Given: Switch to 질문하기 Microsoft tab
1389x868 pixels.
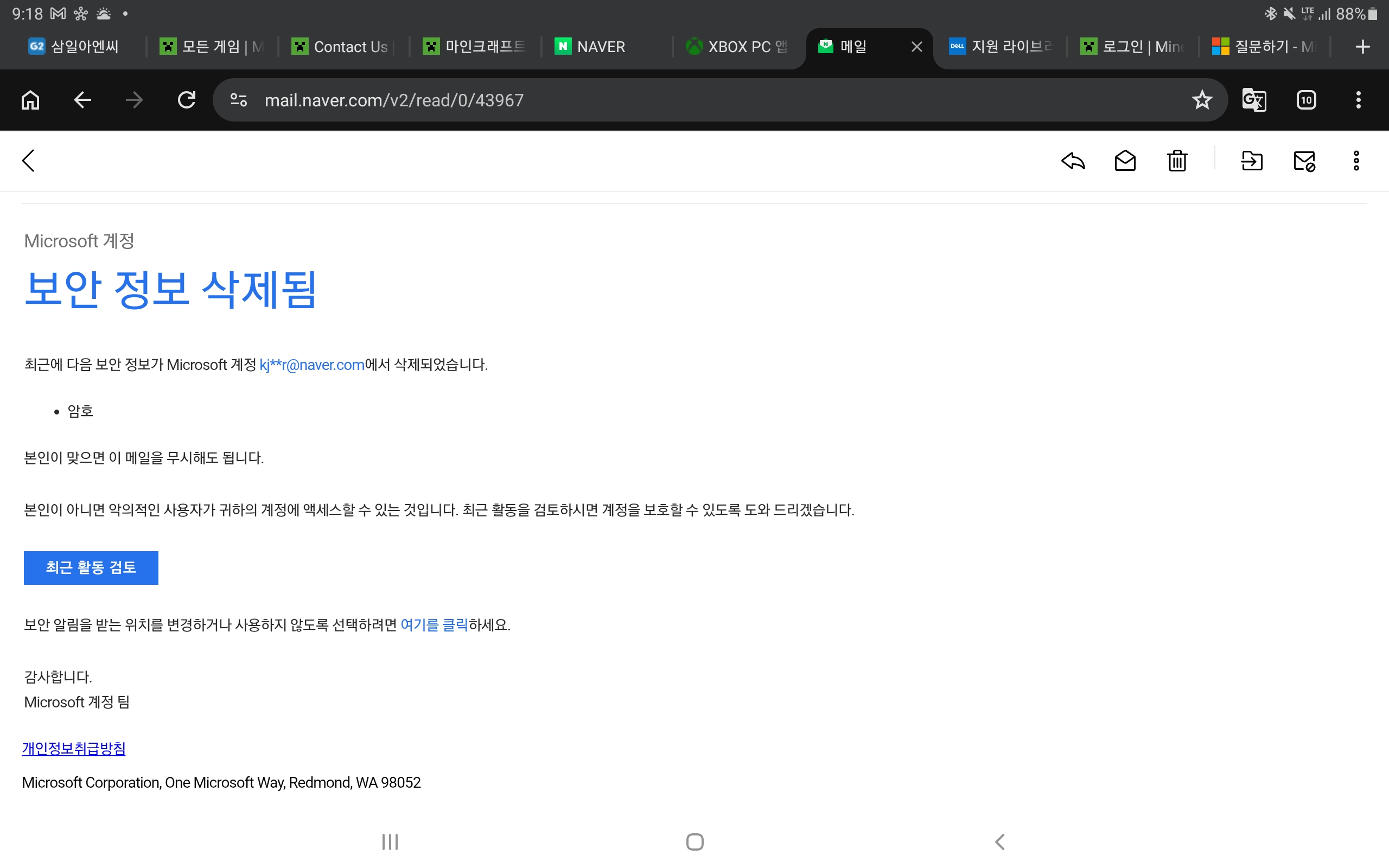Looking at the screenshot, I should (1264, 47).
